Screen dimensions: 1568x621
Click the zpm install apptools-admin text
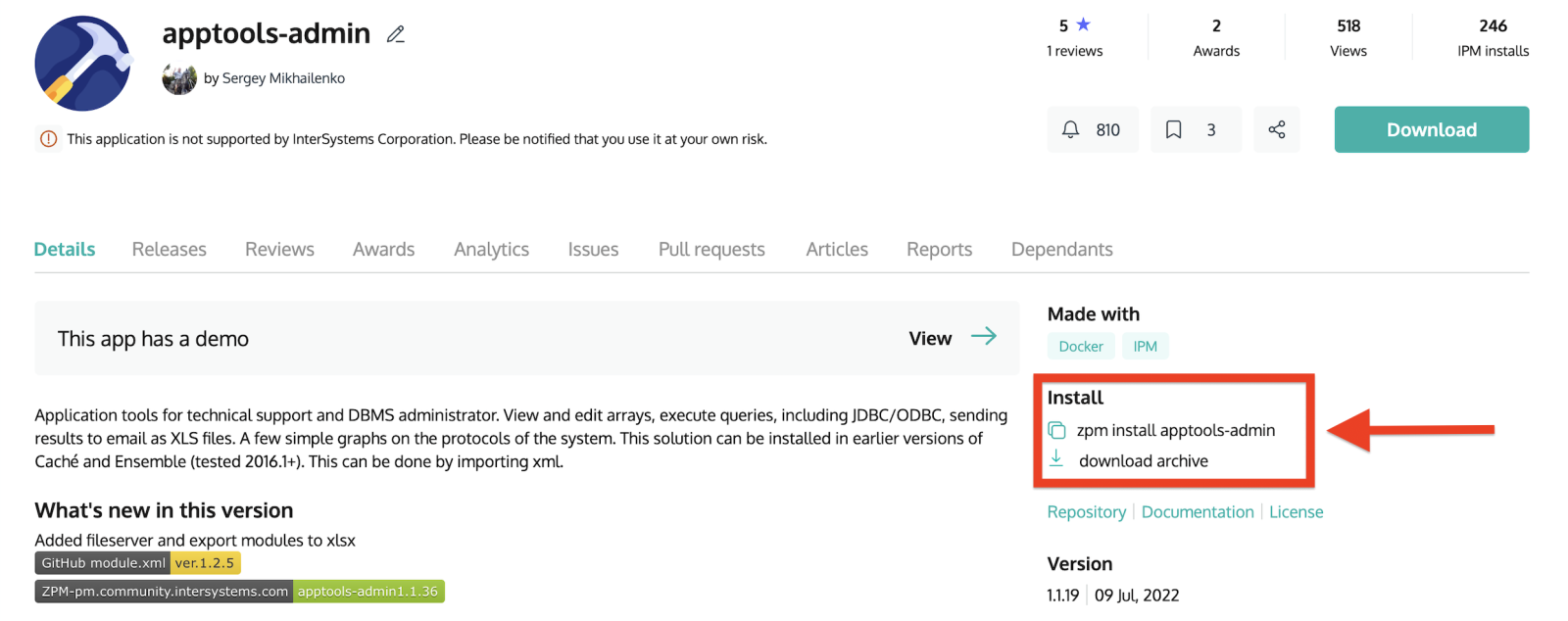(x=1176, y=430)
